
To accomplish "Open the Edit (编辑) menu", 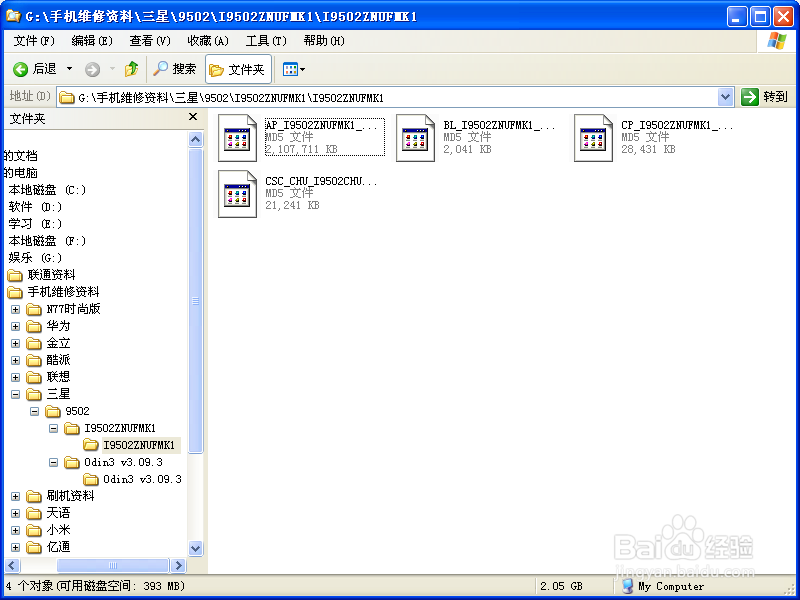I will click(x=92, y=41).
